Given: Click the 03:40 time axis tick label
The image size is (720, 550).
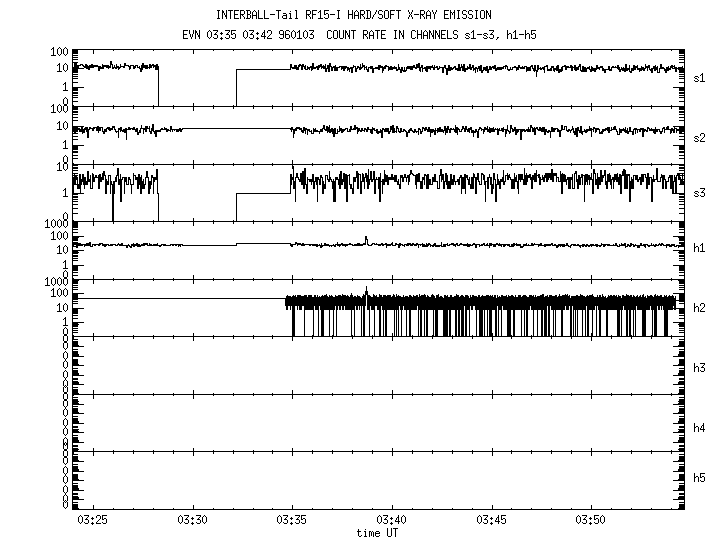Looking at the screenshot, I should pos(392,520).
